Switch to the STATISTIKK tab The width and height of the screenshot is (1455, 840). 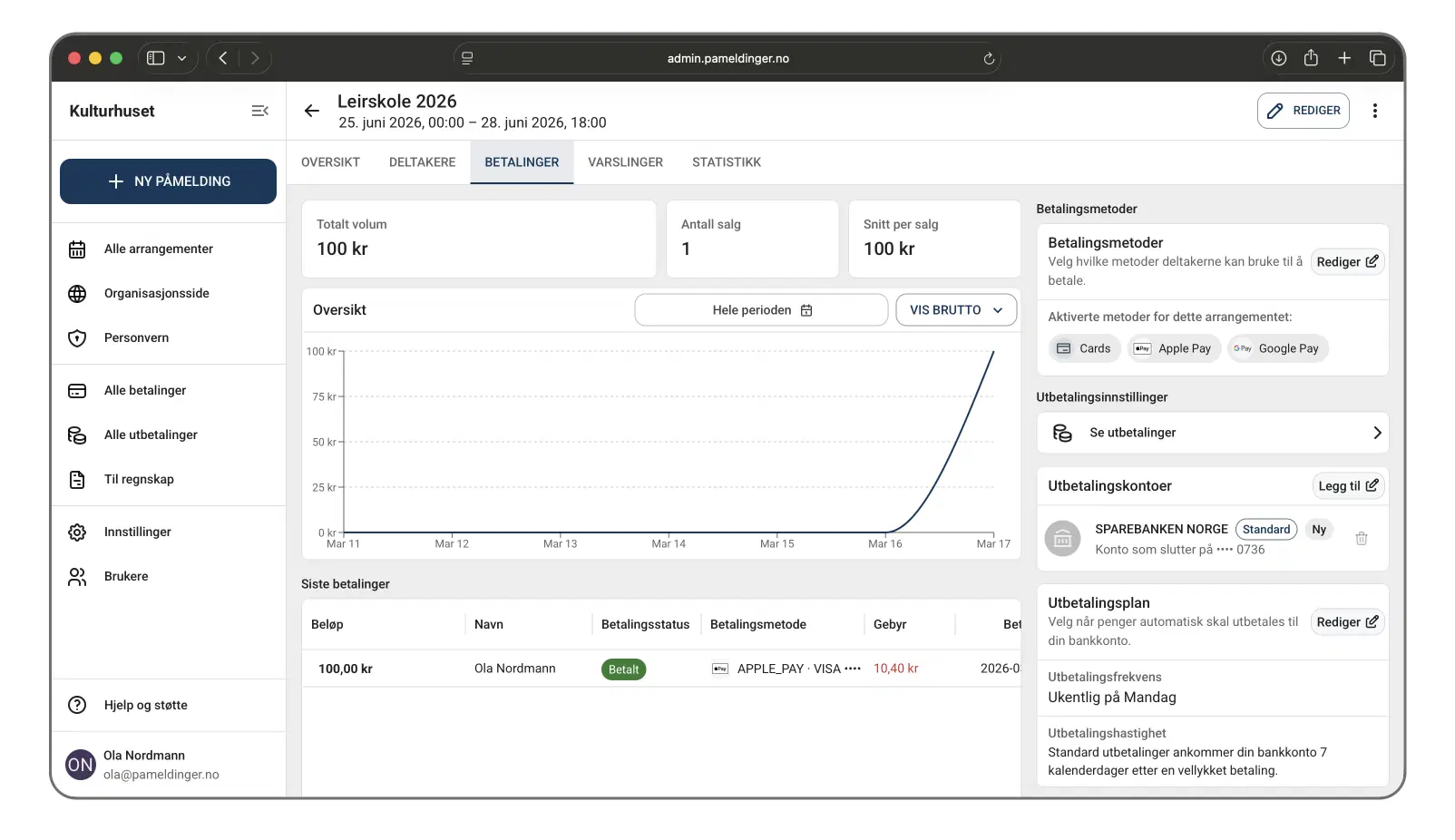tap(726, 162)
